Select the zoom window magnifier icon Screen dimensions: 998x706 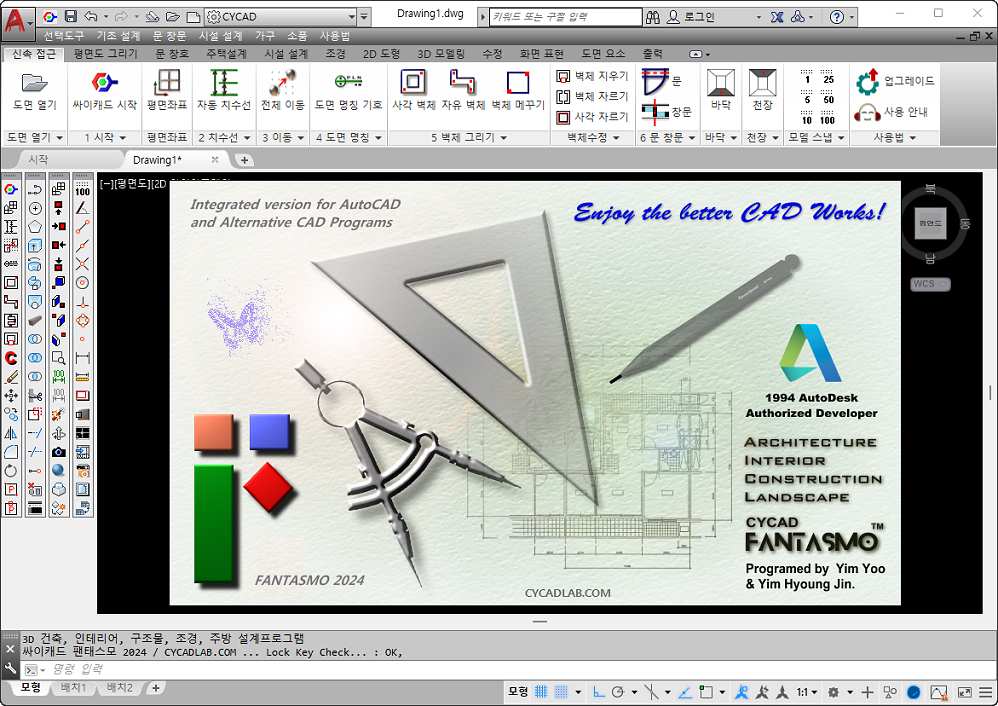[59, 358]
